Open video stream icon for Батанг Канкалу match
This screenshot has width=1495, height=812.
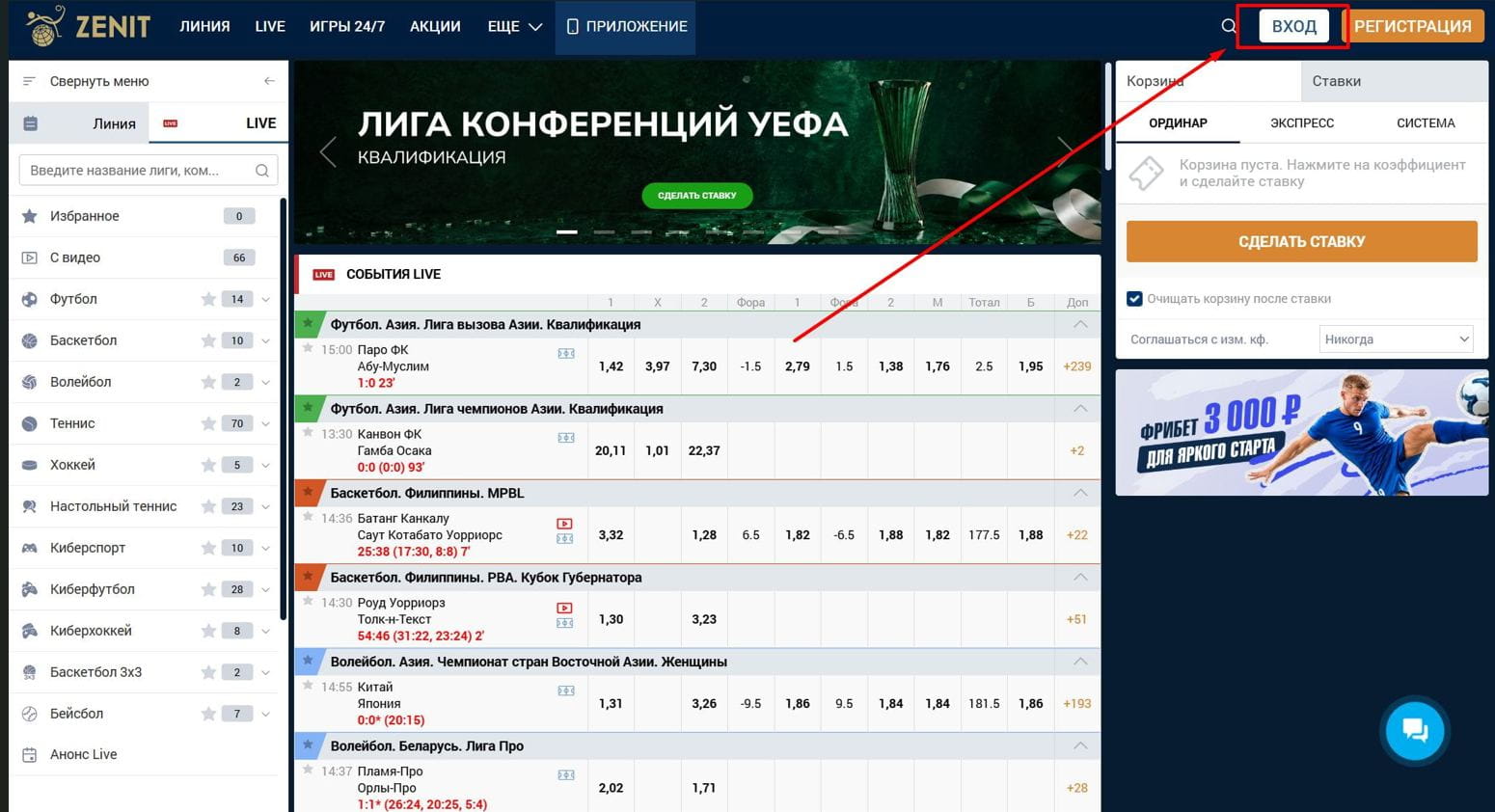click(565, 524)
